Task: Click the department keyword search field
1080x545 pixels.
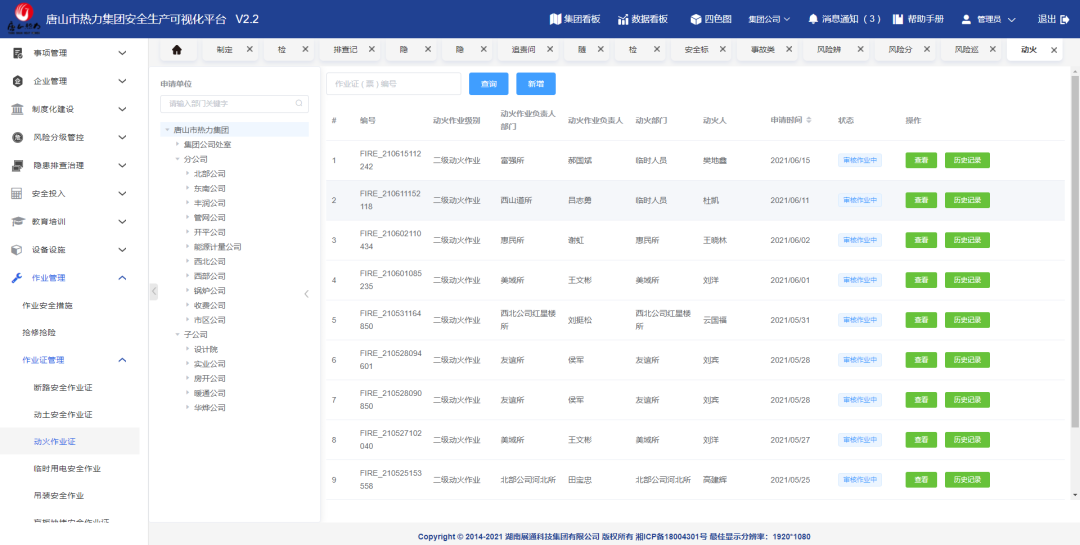Action: click(x=234, y=103)
